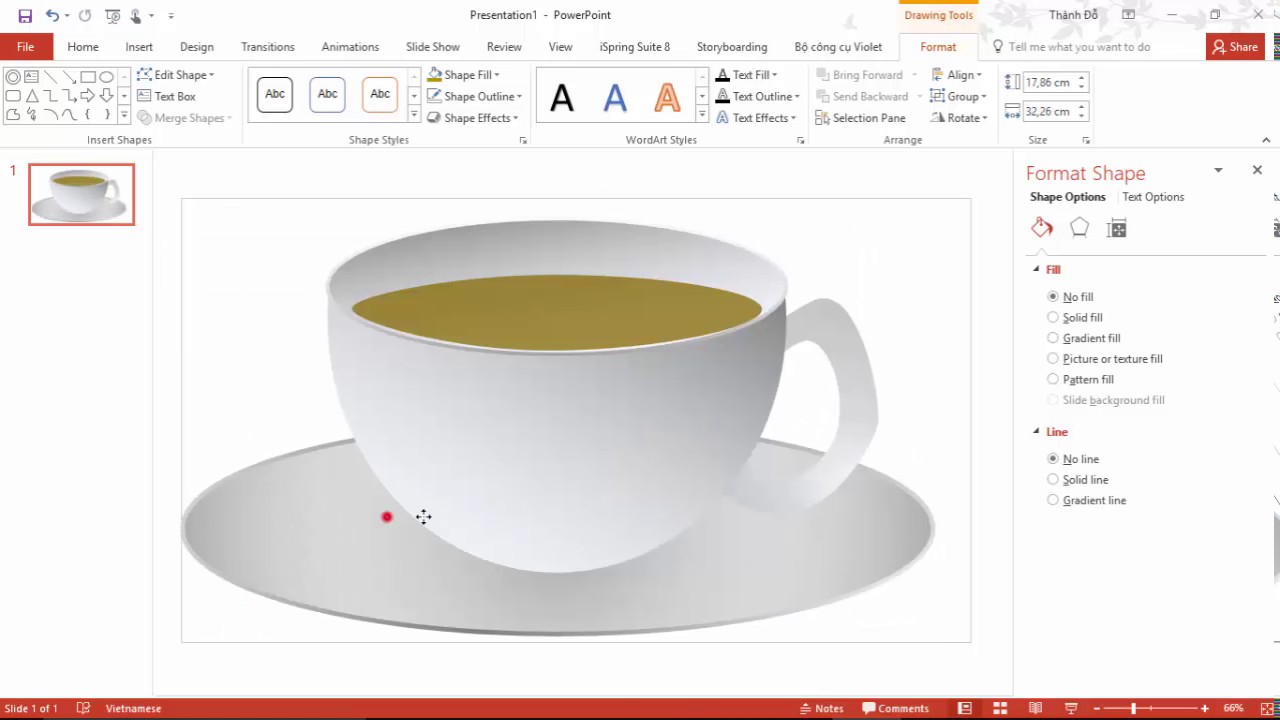Open the Text Options tab
Image resolution: width=1280 pixels, height=720 pixels.
coord(1152,197)
